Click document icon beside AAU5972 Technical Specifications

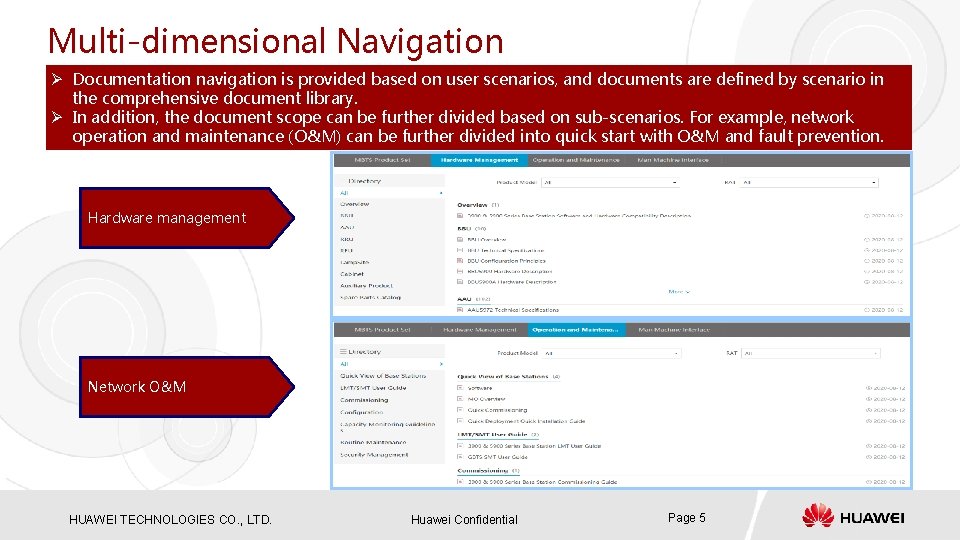[x=460, y=310]
